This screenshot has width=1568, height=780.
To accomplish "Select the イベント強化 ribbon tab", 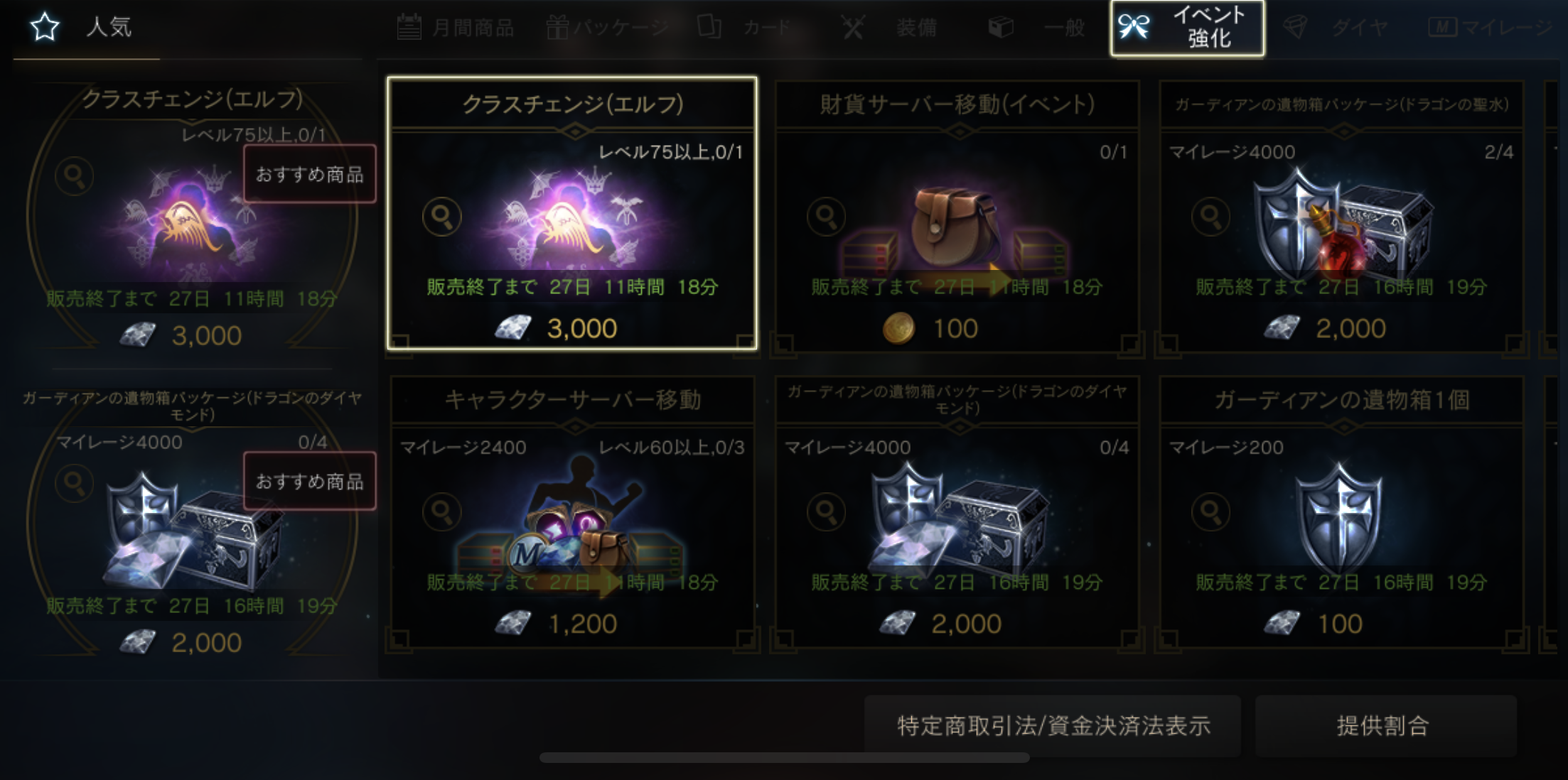I will (1188, 28).
